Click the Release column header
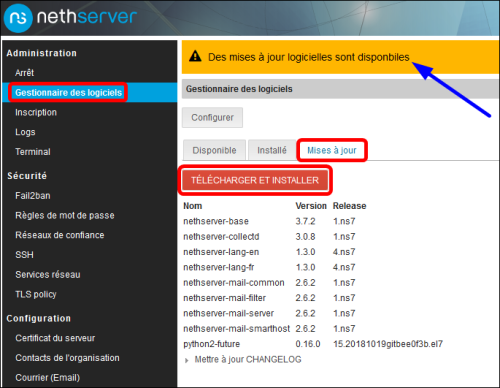The width and height of the screenshot is (500, 388). (x=349, y=206)
